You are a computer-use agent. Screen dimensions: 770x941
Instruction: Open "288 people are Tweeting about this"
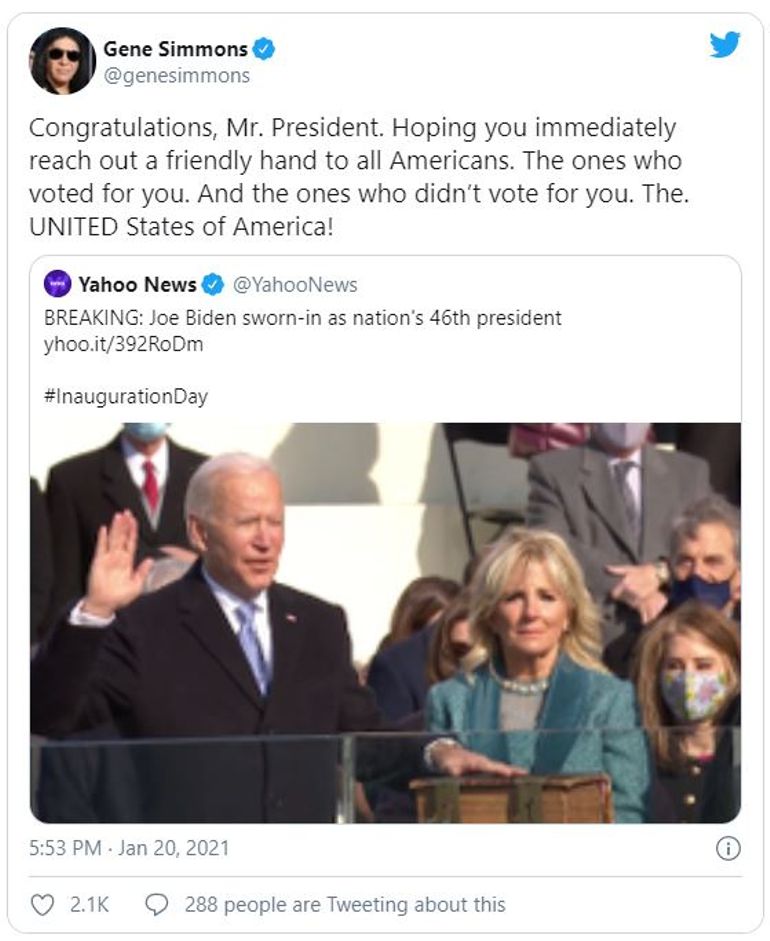pos(345,905)
